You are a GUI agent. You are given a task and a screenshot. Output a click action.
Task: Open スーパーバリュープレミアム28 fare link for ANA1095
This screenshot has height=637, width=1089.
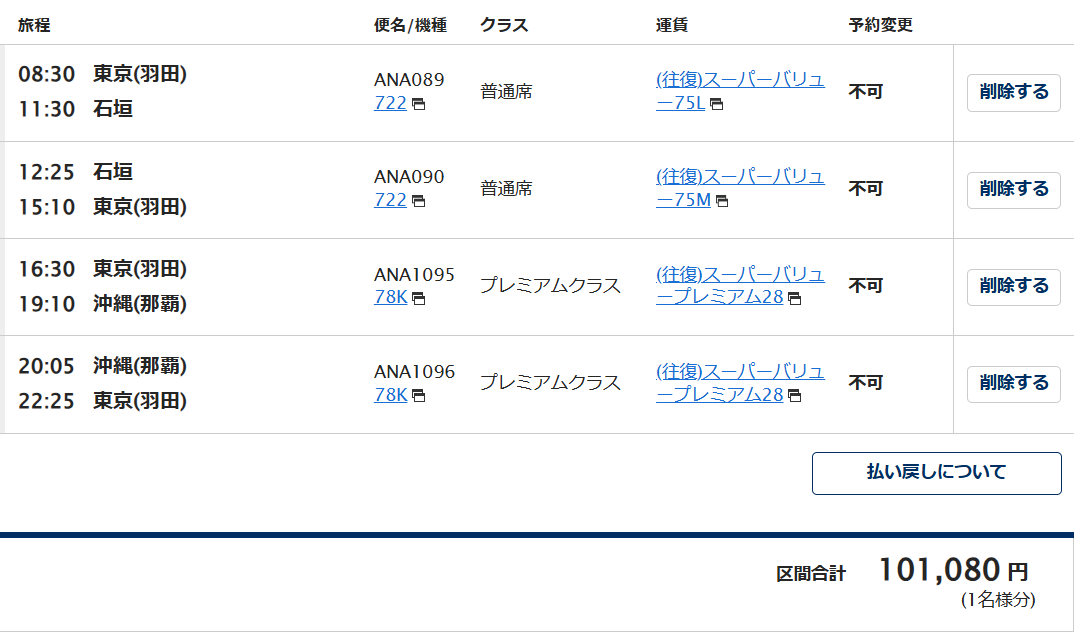[740, 286]
